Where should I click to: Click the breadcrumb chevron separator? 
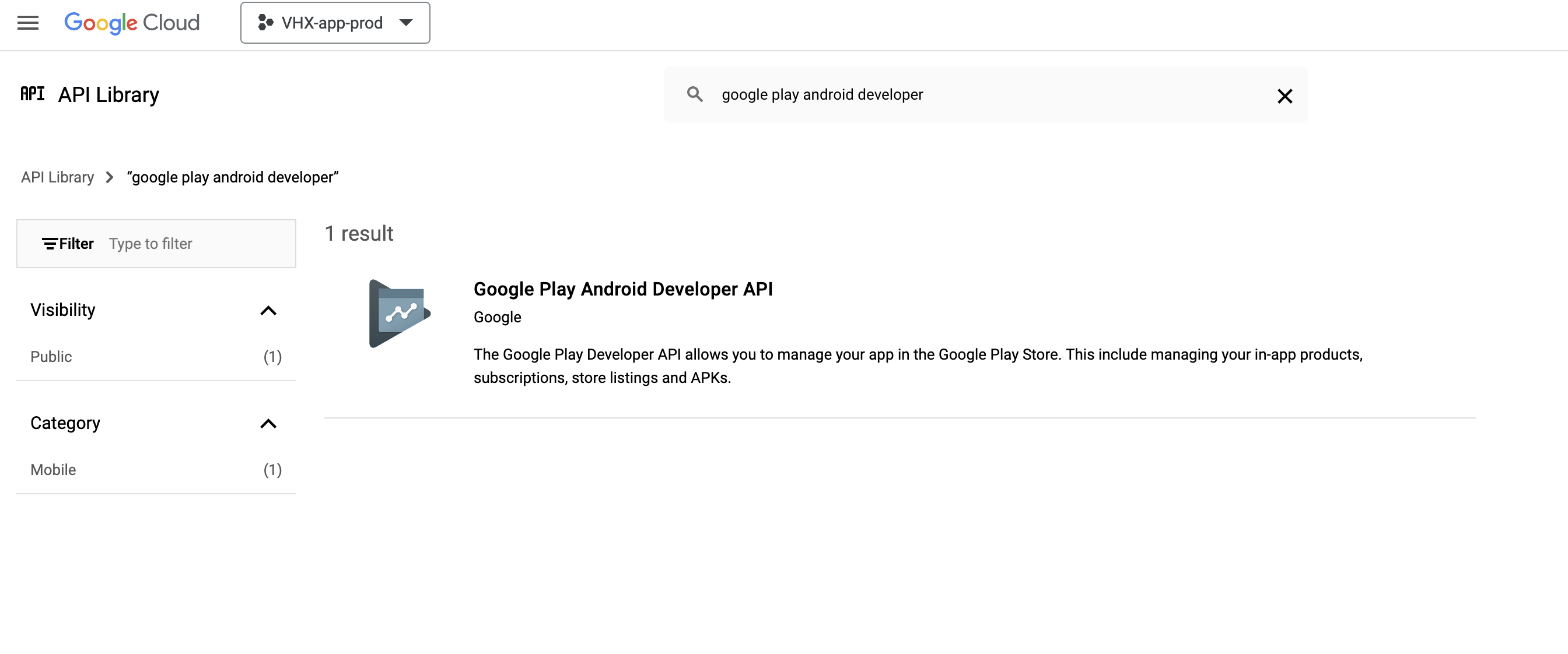[x=110, y=177]
